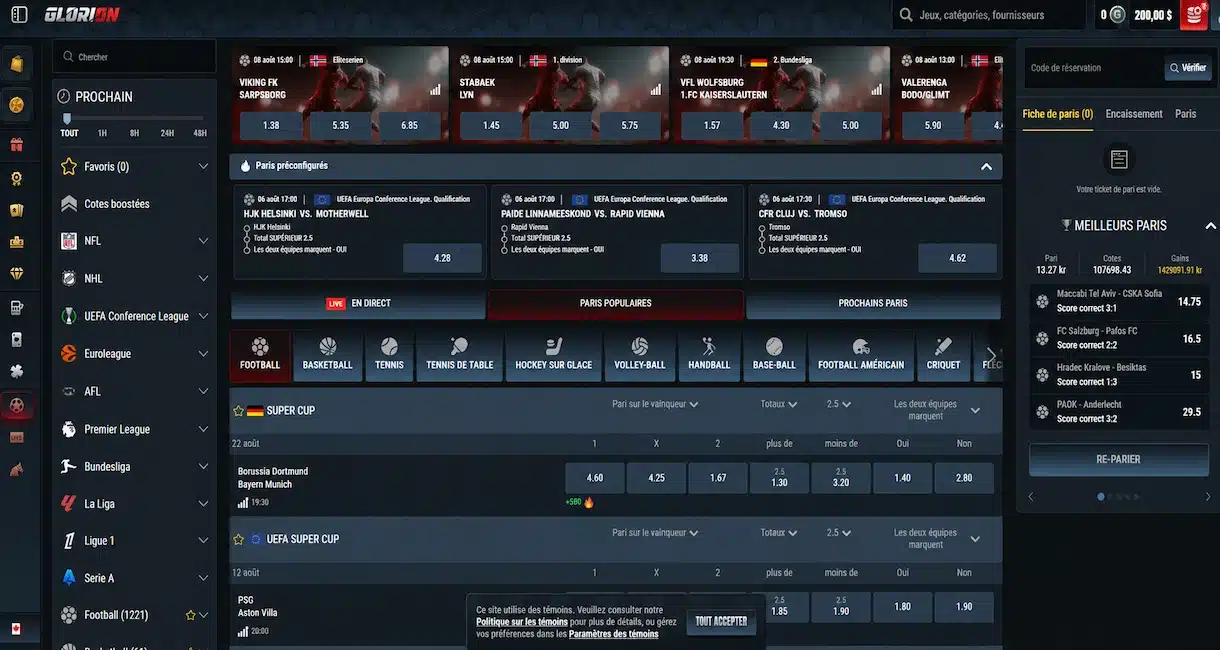The width and height of the screenshot is (1220, 650).
Task: Open the Politique sur les témoins link
Action: tap(522, 622)
